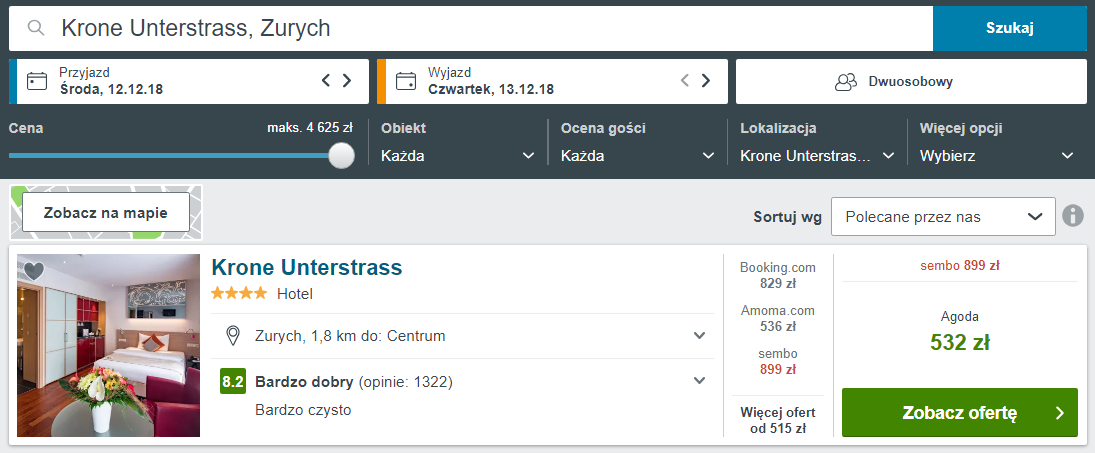The width and height of the screenshot is (1095, 453).
Task: Save Krone Unterstrass with heart icon
Action: pos(33,271)
